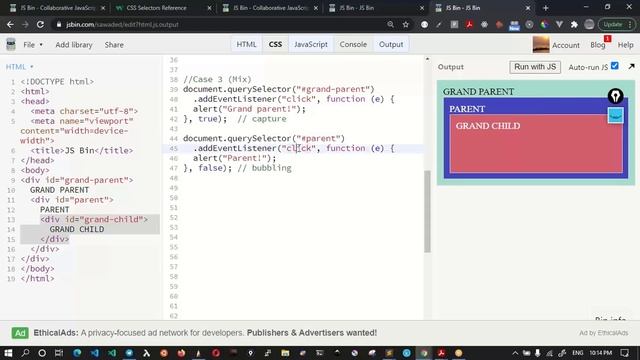Screen dimensions: 640x360
Task: Click the GRAND PARENT label in output
Action: (x=478, y=92)
